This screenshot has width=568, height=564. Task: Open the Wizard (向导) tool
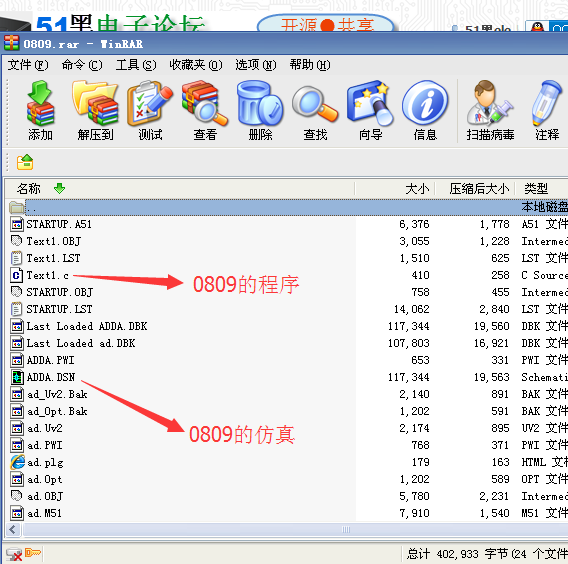[370, 103]
